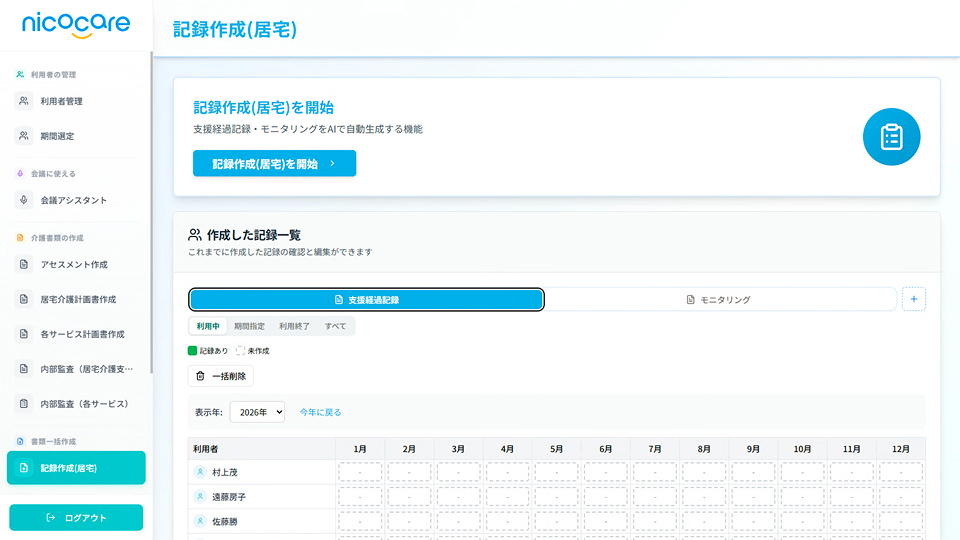Click the avatar icon beside 佐藤勝
960x540 pixels.
200,521
